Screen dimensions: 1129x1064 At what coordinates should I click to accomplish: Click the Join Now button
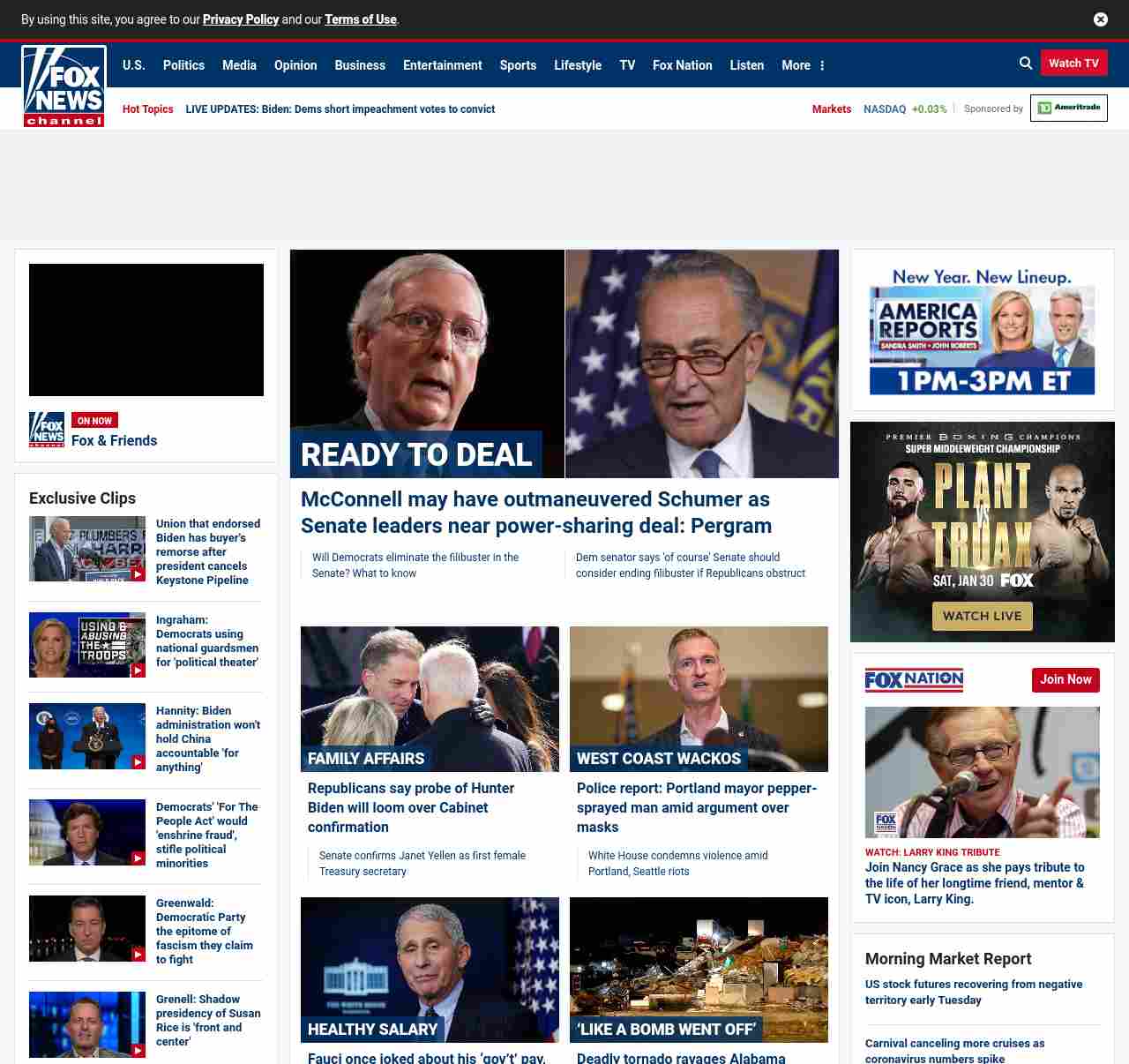(x=1065, y=679)
